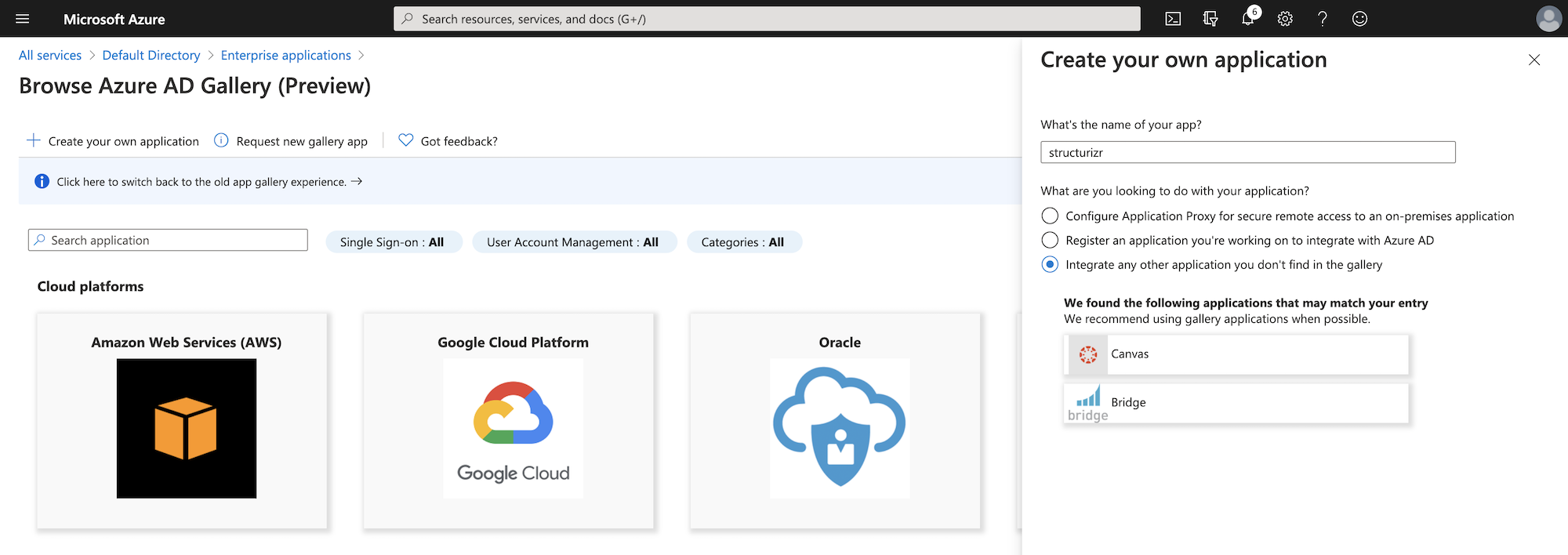Click the Oracle cloud shield logo
Image resolution: width=1568 pixels, height=555 pixels.
[840, 428]
